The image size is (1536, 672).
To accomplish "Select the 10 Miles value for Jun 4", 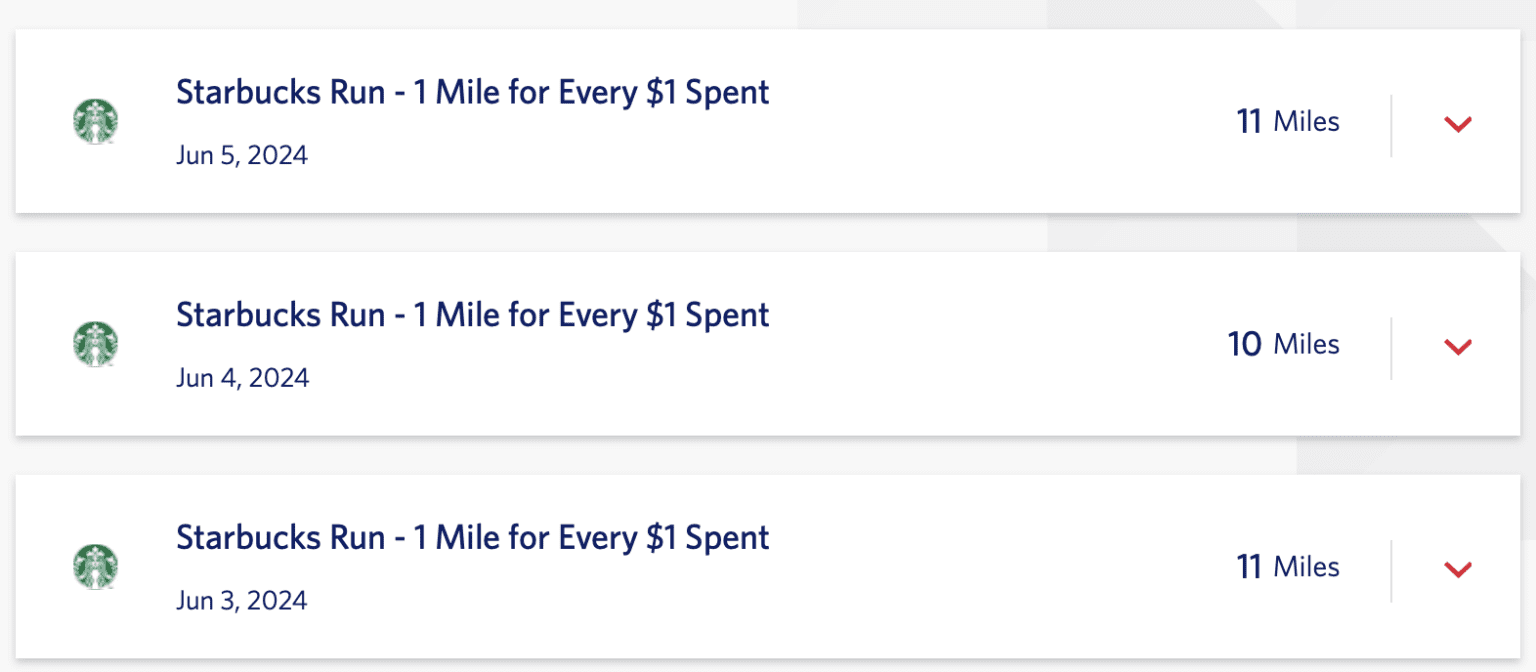I will (x=1284, y=344).
